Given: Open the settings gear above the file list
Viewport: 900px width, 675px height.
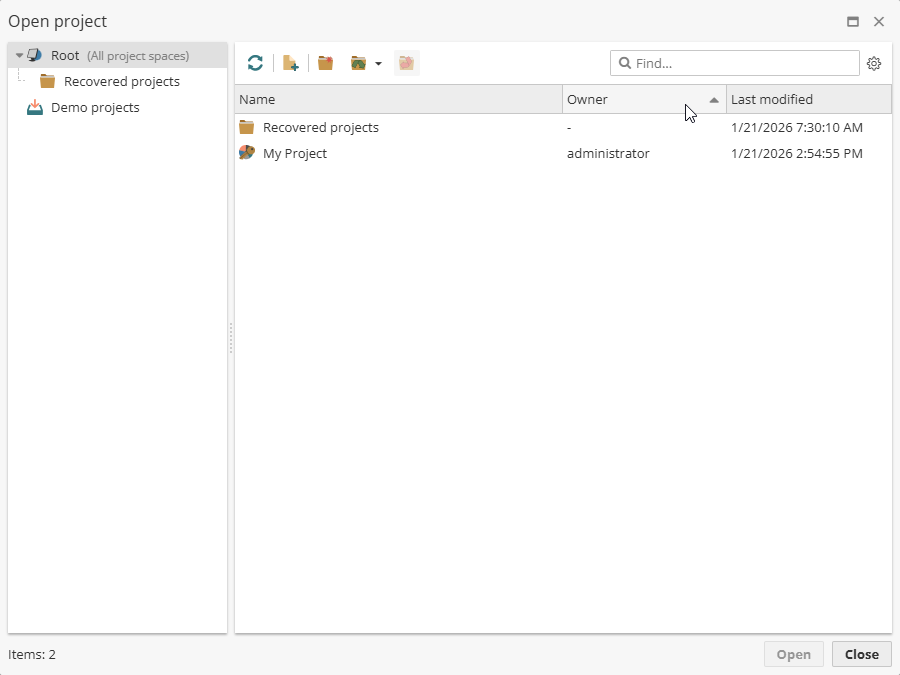Looking at the screenshot, I should [874, 63].
